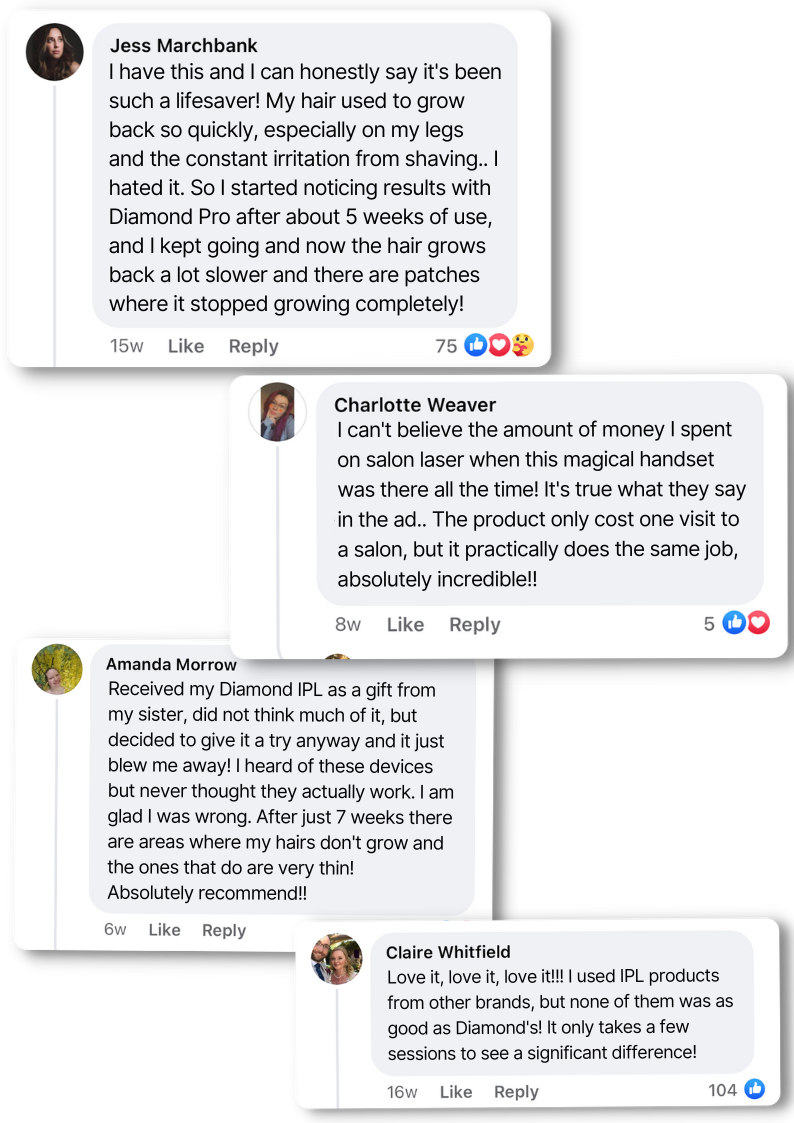Screen dimensions: 794x1123
Task: Like Amanda Morrow's comment
Action: [164, 930]
